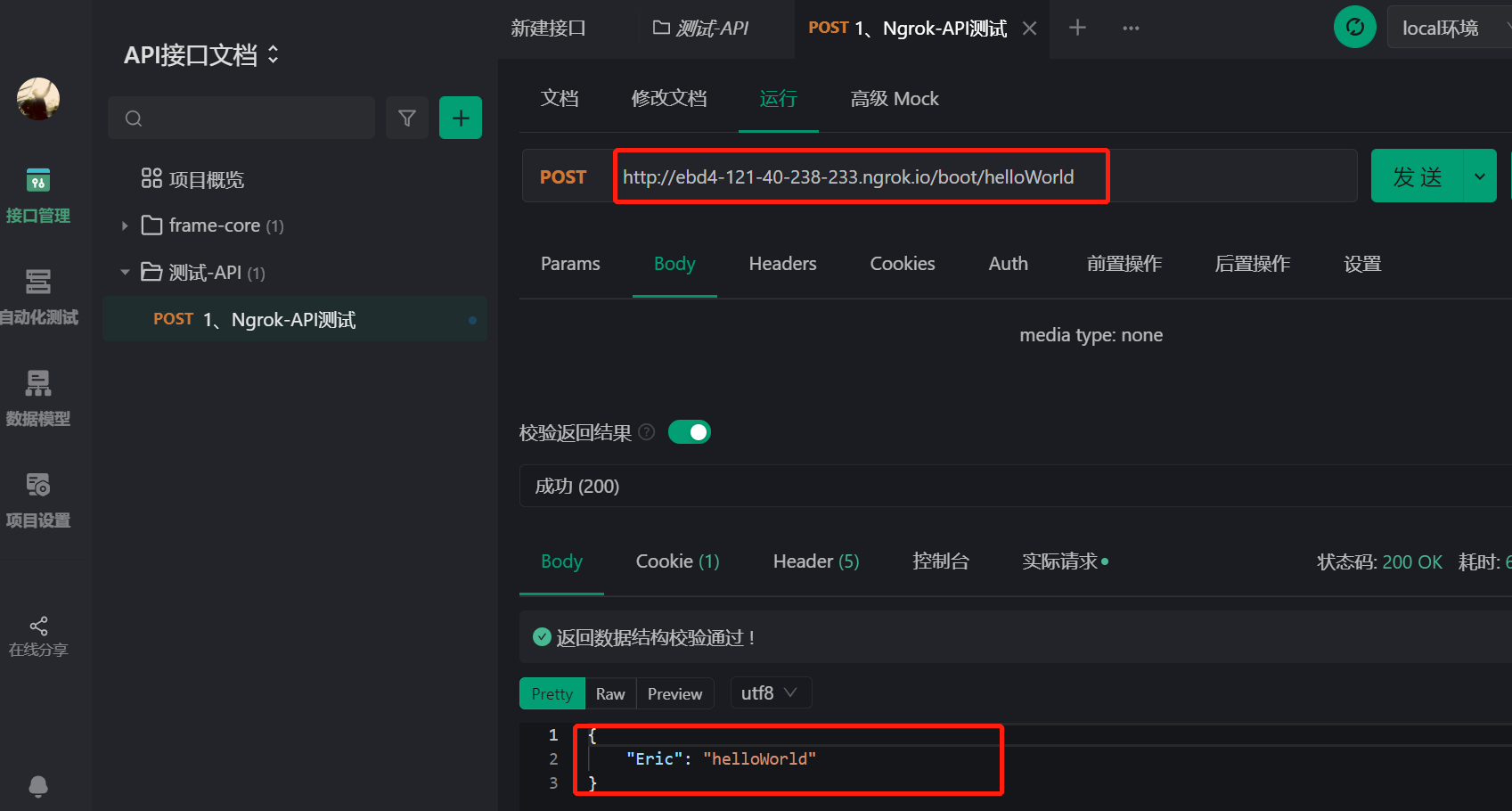Image resolution: width=1512 pixels, height=811 pixels.
Task: Switch to the 新建接口 top tab
Action: [x=548, y=29]
